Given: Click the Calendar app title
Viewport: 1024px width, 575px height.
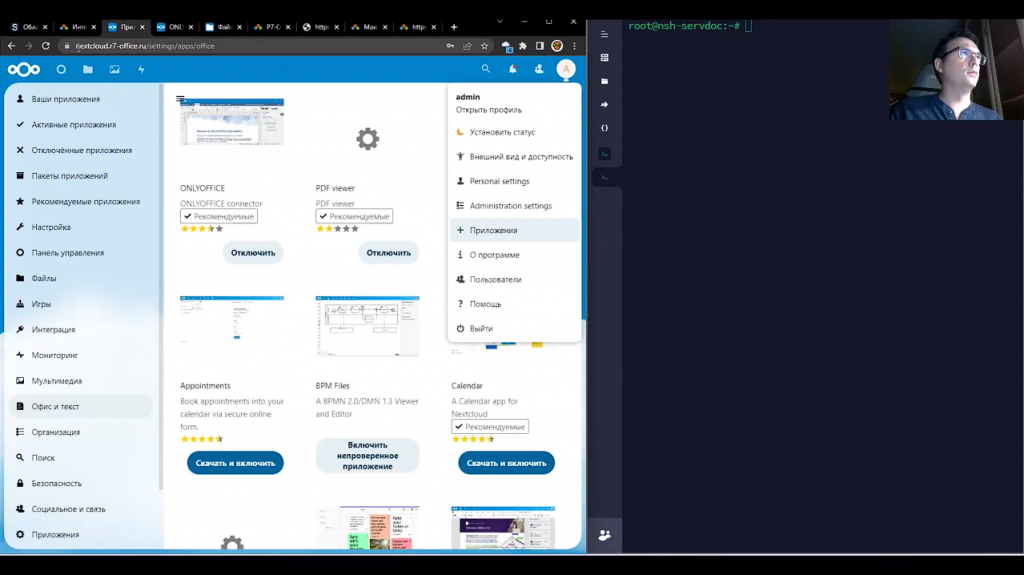Looking at the screenshot, I should click(x=467, y=386).
